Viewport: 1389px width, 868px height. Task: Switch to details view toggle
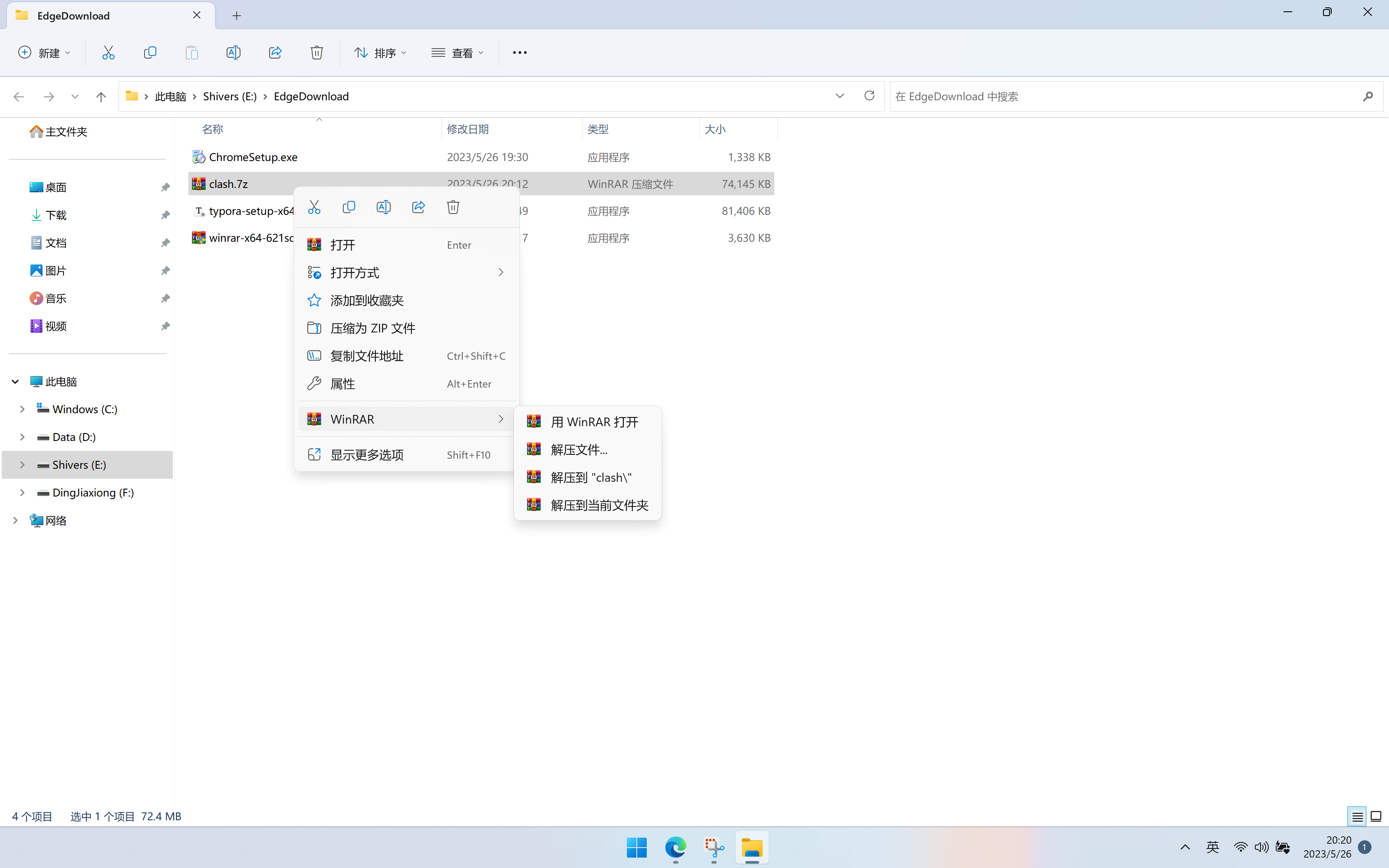[1357, 816]
